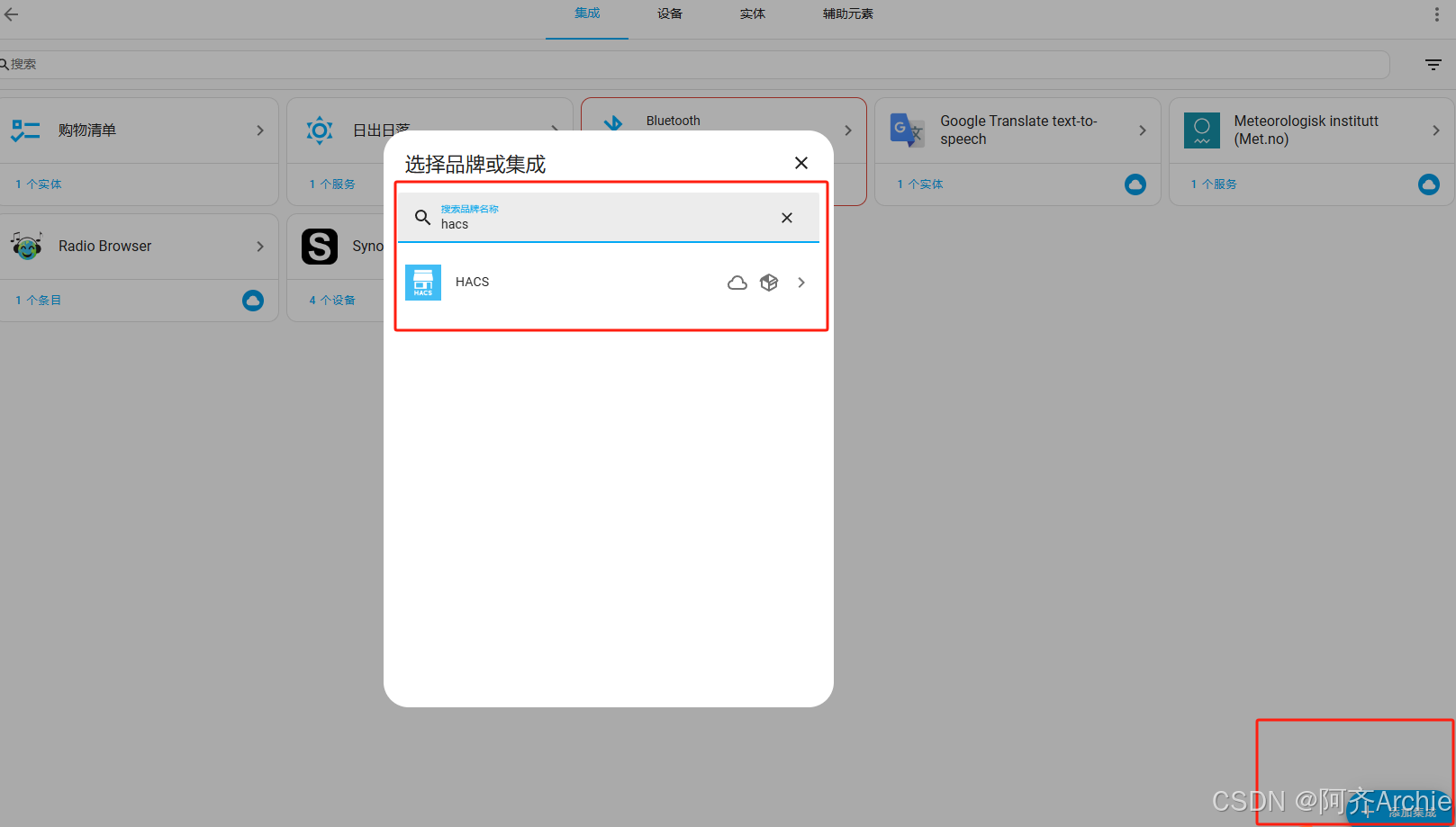Click the Met.no integration logo
The image size is (1456, 827).
[1202, 130]
